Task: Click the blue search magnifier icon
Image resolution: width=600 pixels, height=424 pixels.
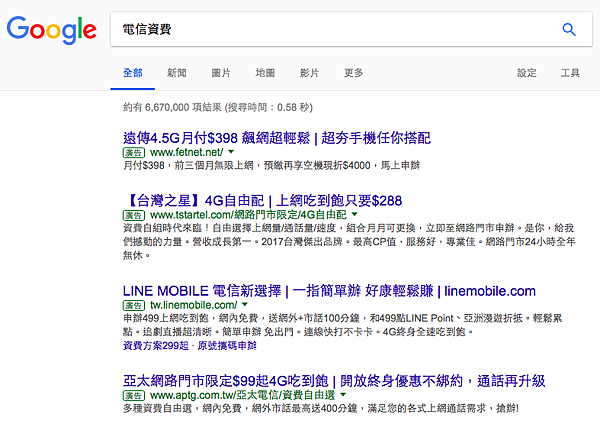Action: tap(569, 29)
